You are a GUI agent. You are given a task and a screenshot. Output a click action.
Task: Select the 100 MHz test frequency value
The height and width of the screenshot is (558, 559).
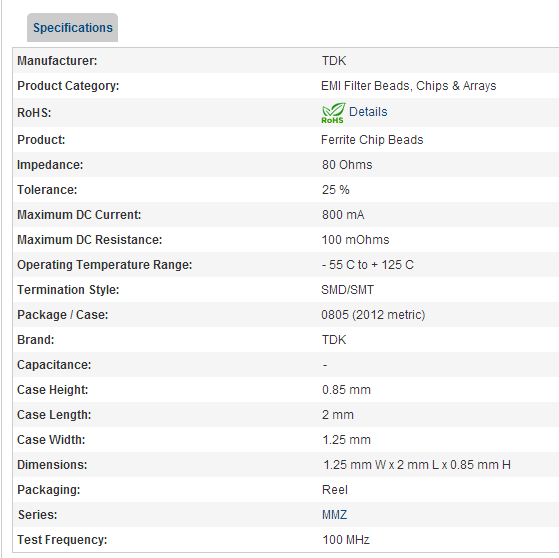coord(346,540)
